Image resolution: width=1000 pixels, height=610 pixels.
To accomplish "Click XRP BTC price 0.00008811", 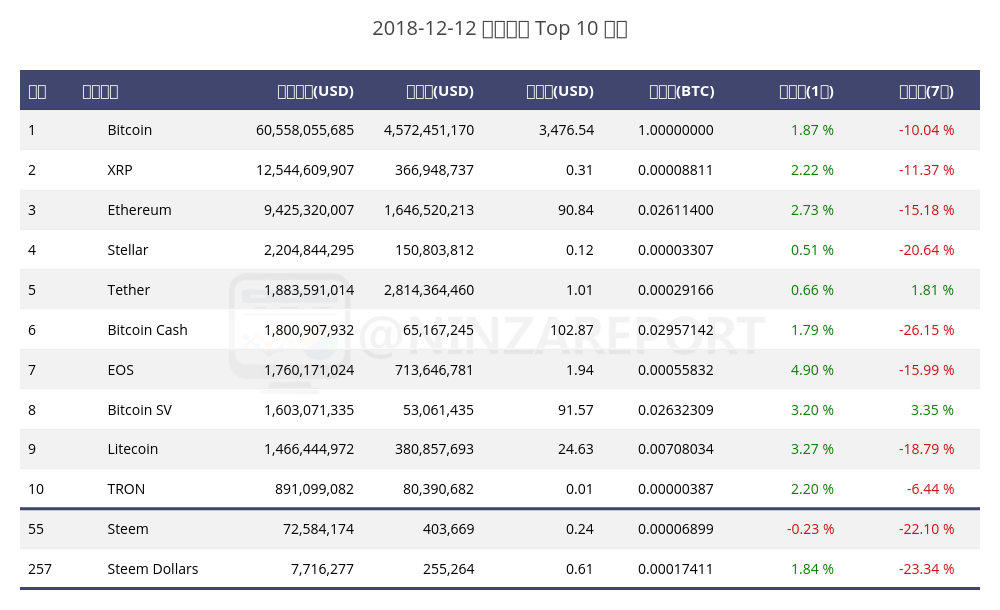I will tap(675, 170).
